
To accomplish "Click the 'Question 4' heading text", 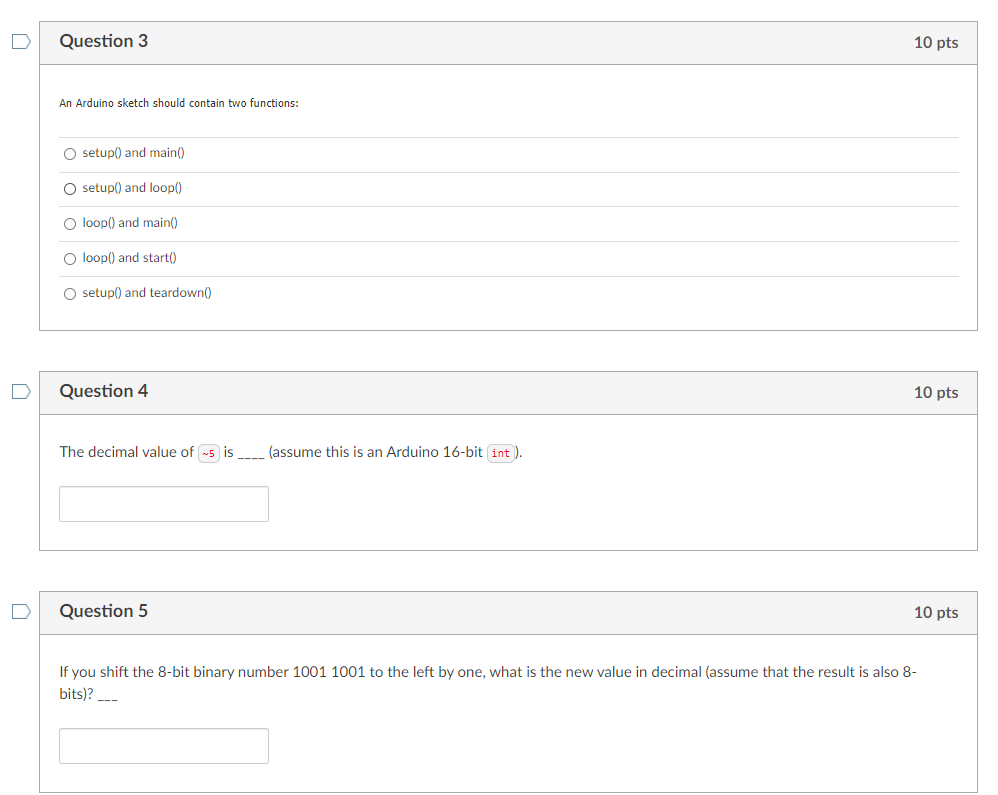I will pos(104,391).
